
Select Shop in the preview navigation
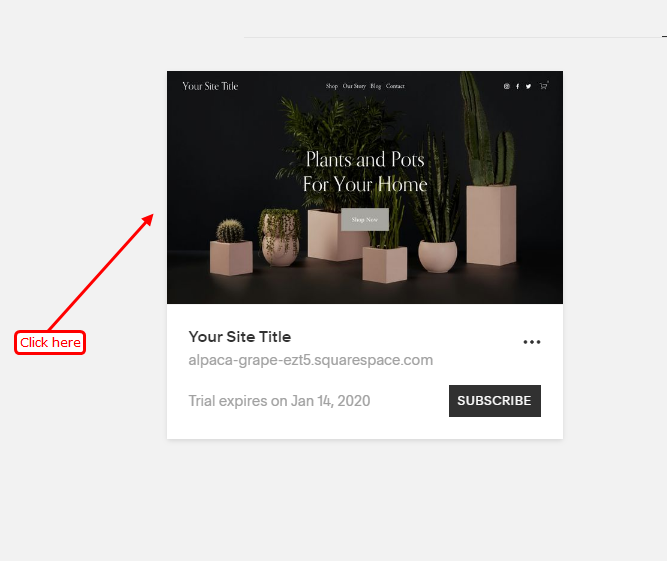tap(332, 86)
